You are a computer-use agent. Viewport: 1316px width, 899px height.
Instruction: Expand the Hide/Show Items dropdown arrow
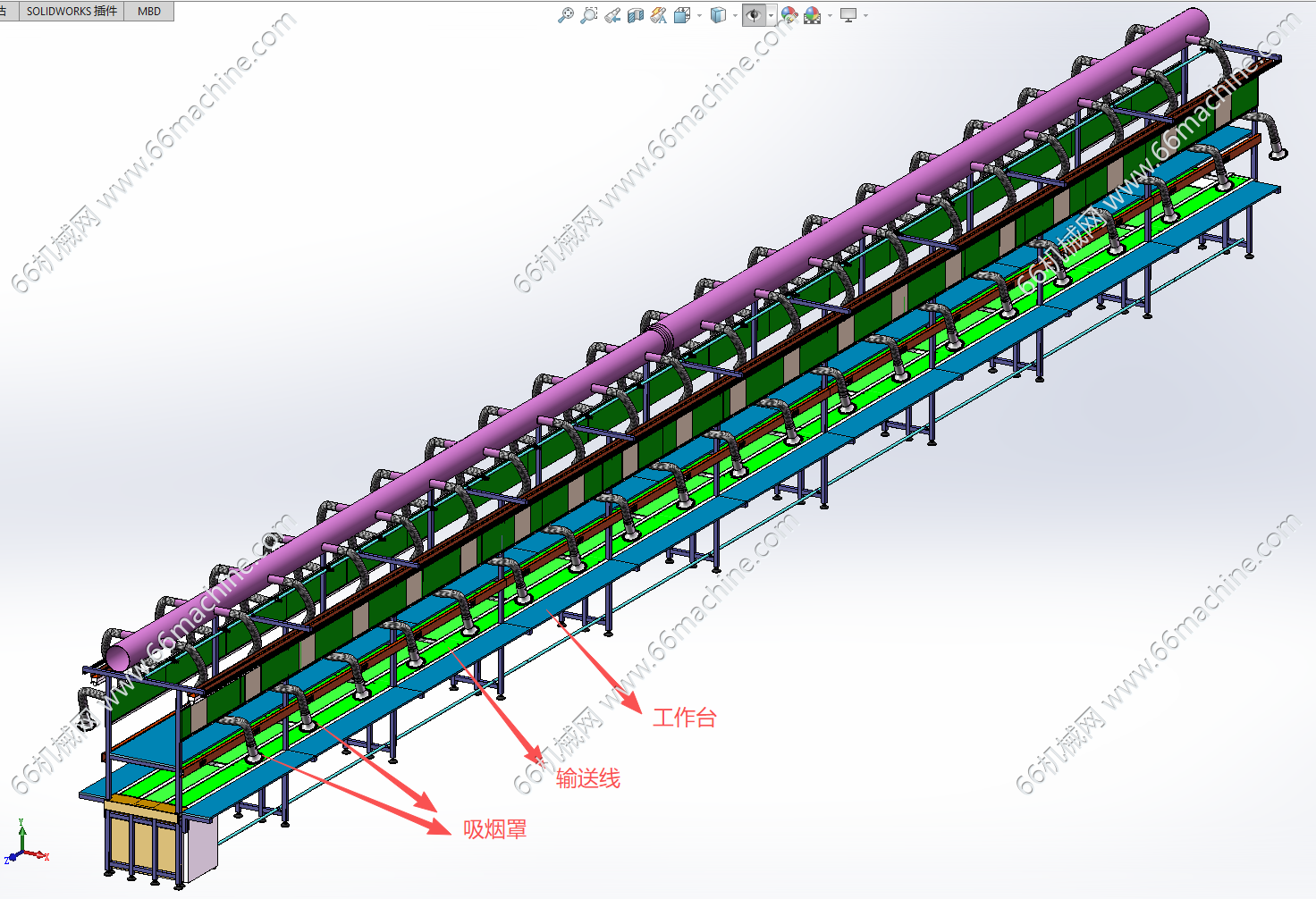click(771, 15)
